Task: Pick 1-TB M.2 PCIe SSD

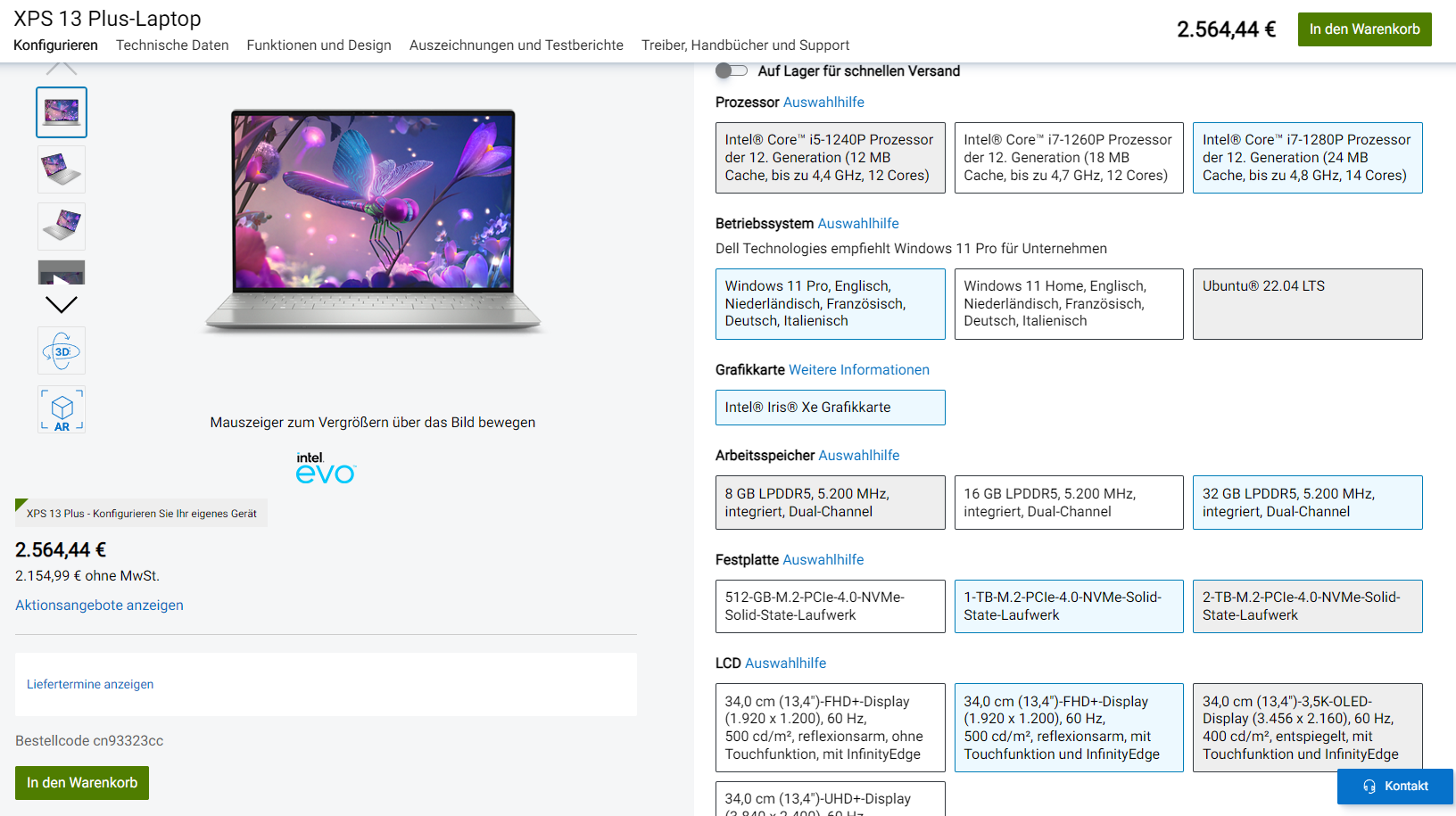Action: [x=1069, y=606]
